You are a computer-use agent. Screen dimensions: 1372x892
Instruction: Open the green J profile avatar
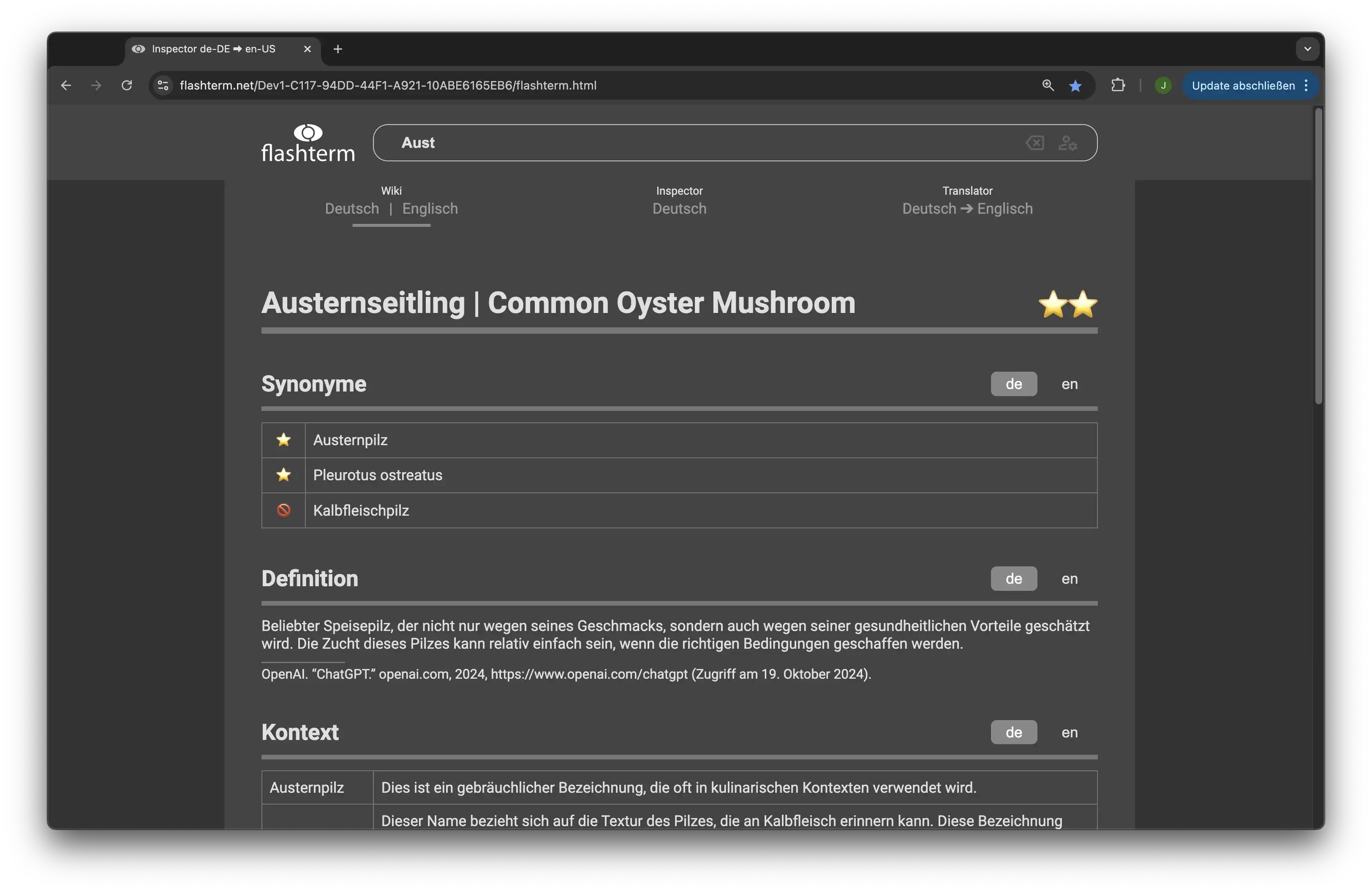point(1163,85)
